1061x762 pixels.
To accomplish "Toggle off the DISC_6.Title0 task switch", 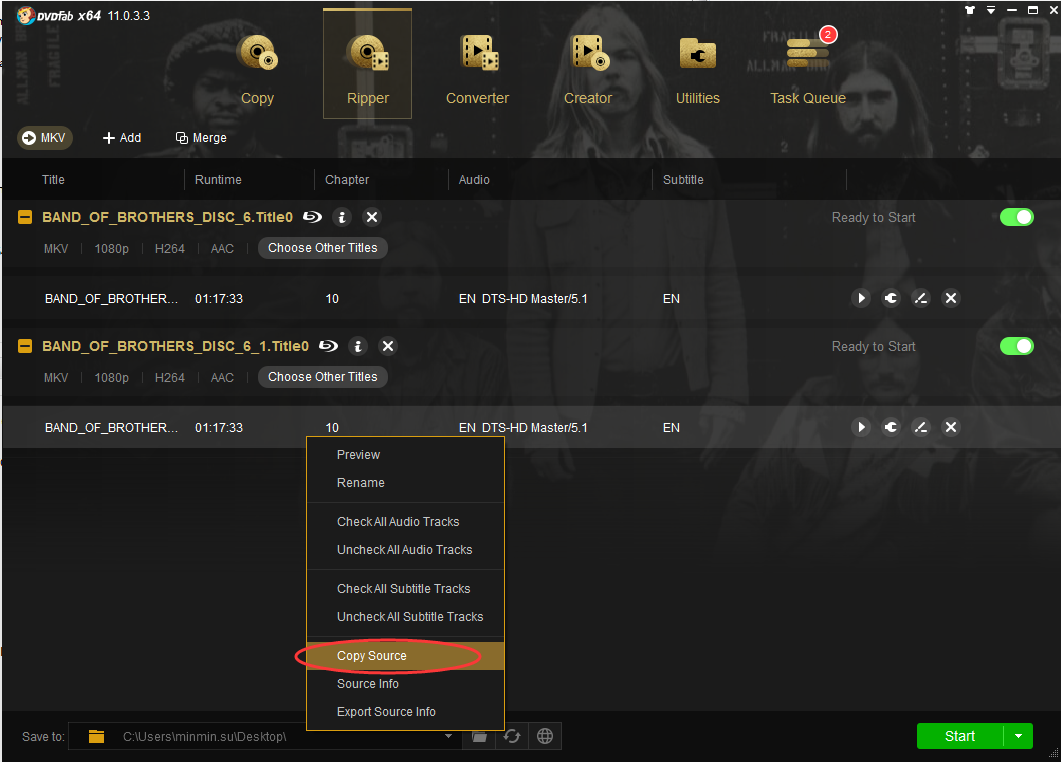I will 1016,217.
